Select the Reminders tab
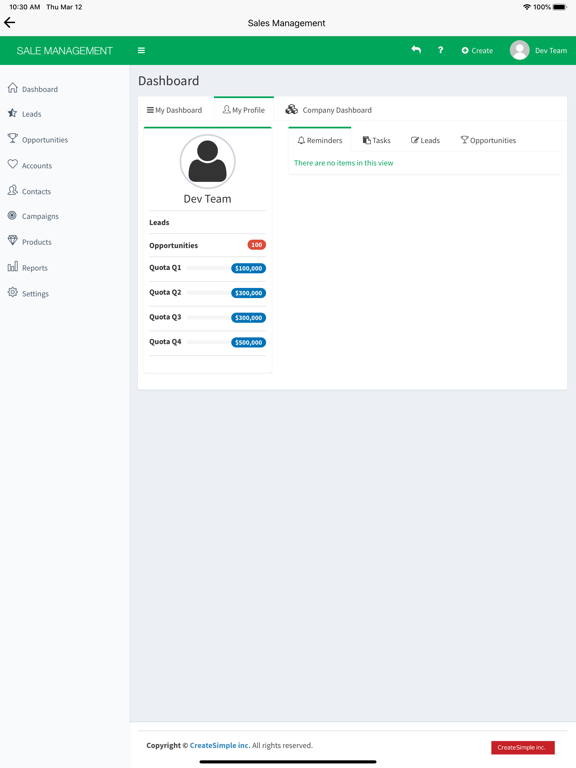 click(x=320, y=140)
